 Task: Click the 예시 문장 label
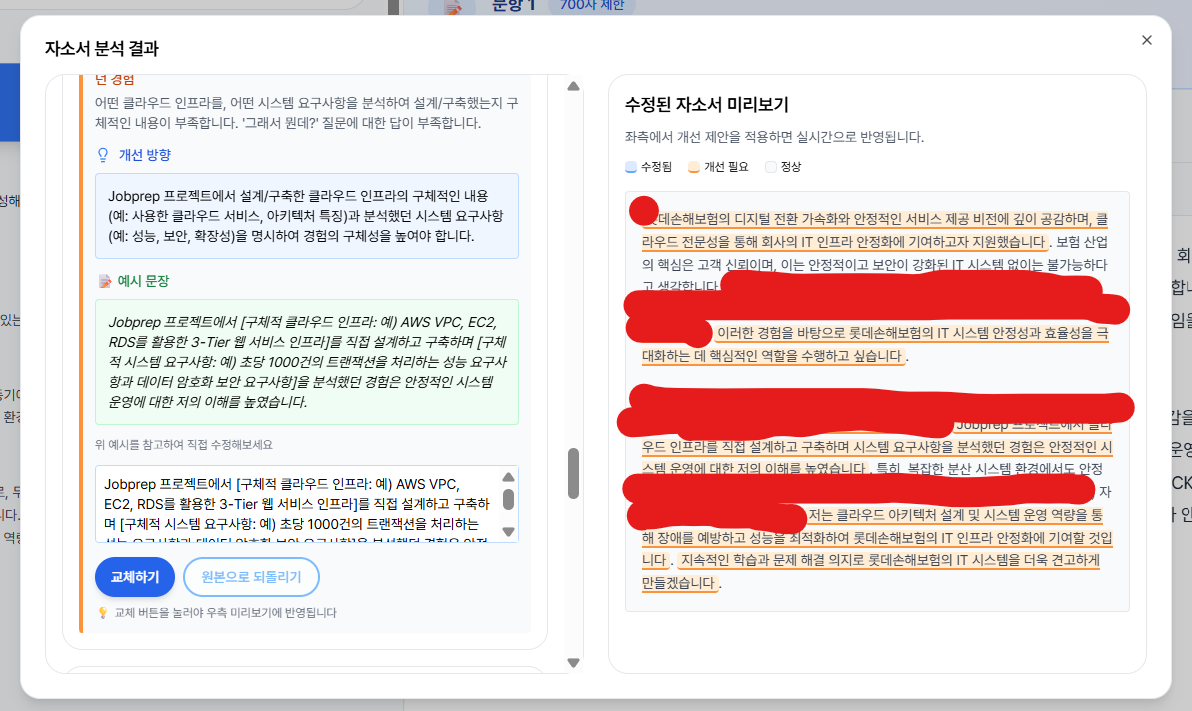point(143,281)
